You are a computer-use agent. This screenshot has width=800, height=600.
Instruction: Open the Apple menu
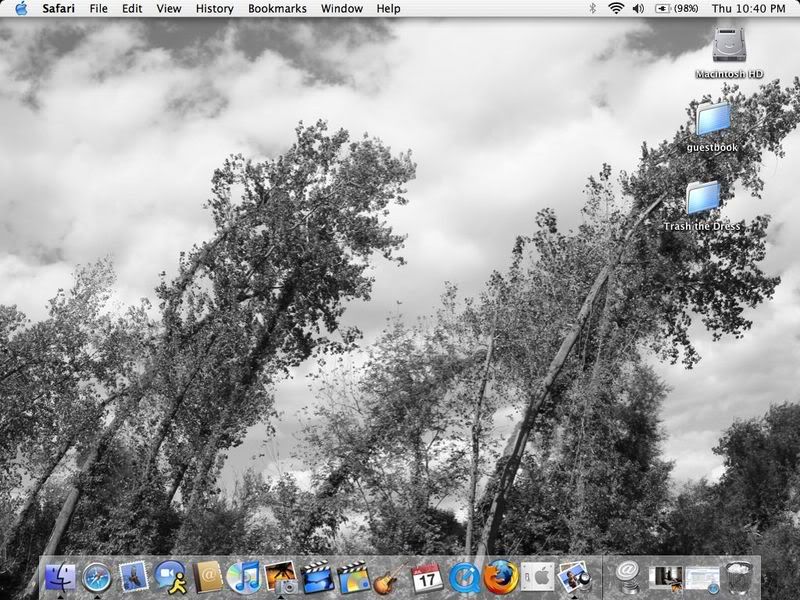pos(21,8)
